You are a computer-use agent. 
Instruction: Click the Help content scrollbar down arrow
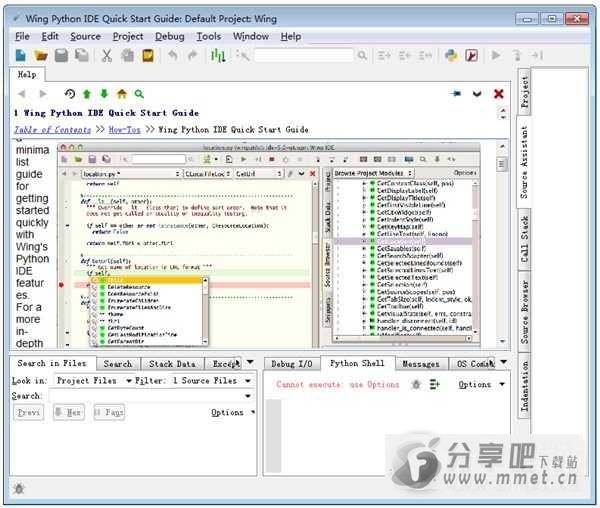(503, 340)
